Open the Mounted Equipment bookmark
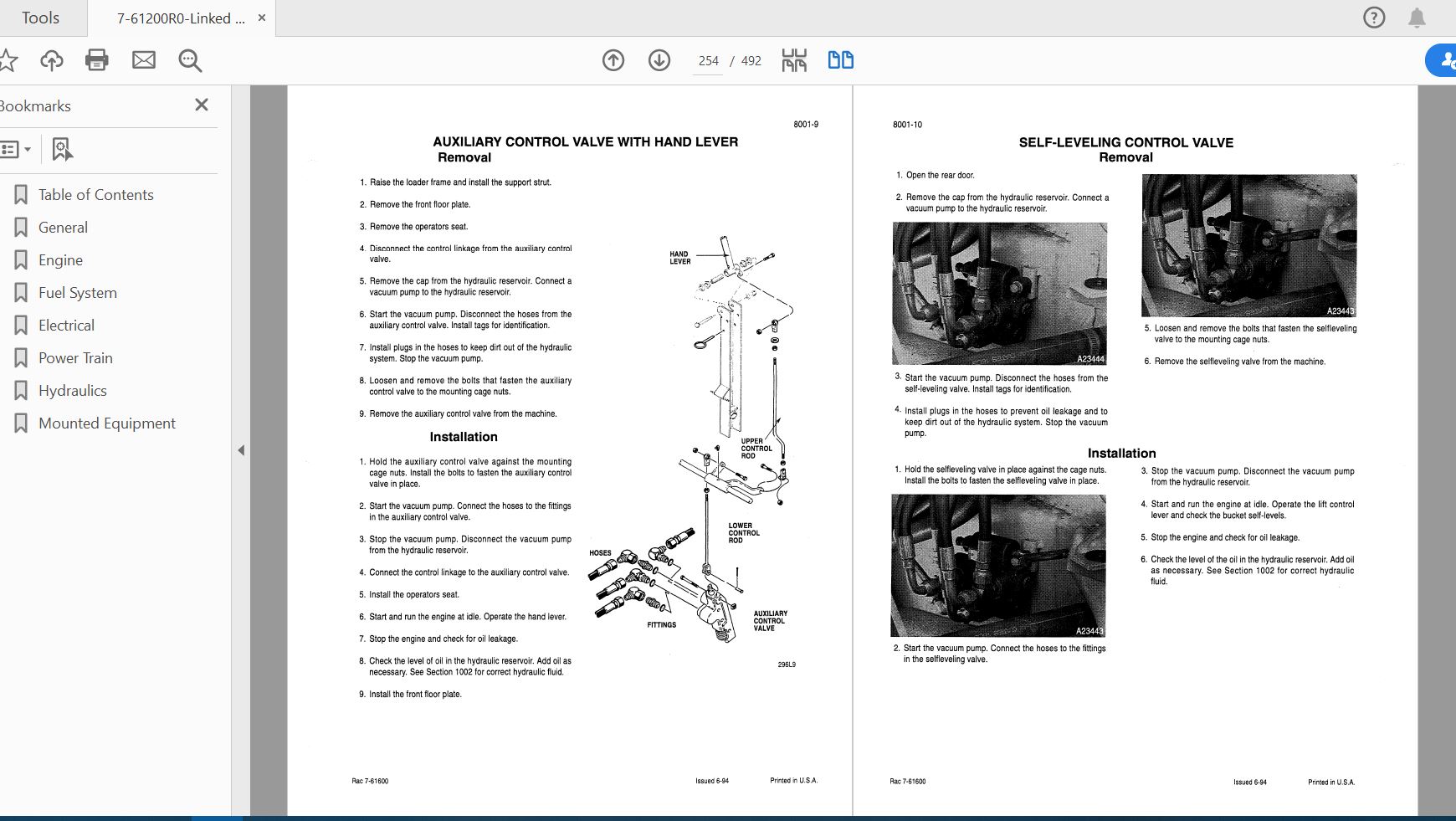Viewport: 1456px width, 821px height. 107,423
